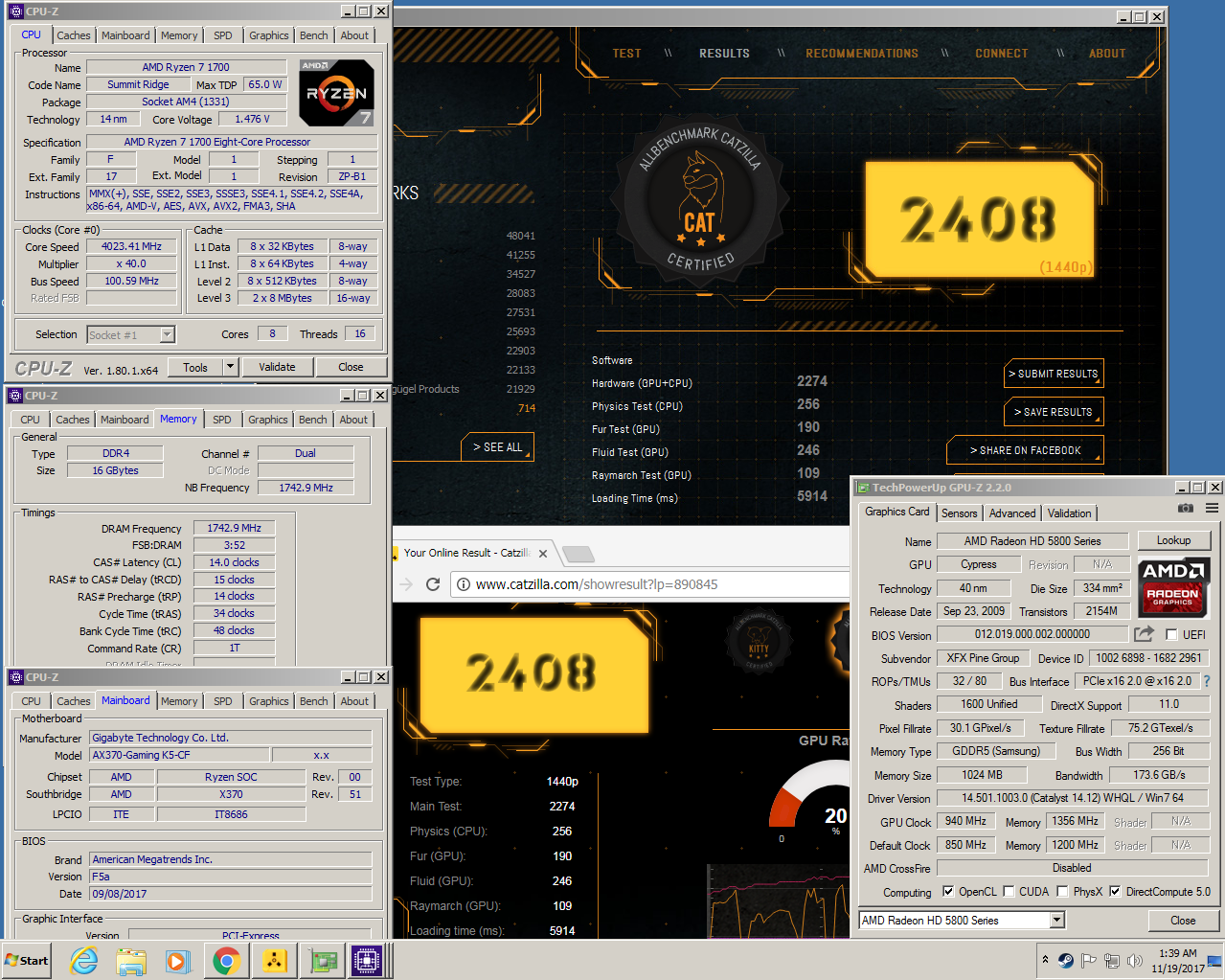
Task: Toggle the CUDA computing checkbox
Action: (1009, 891)
